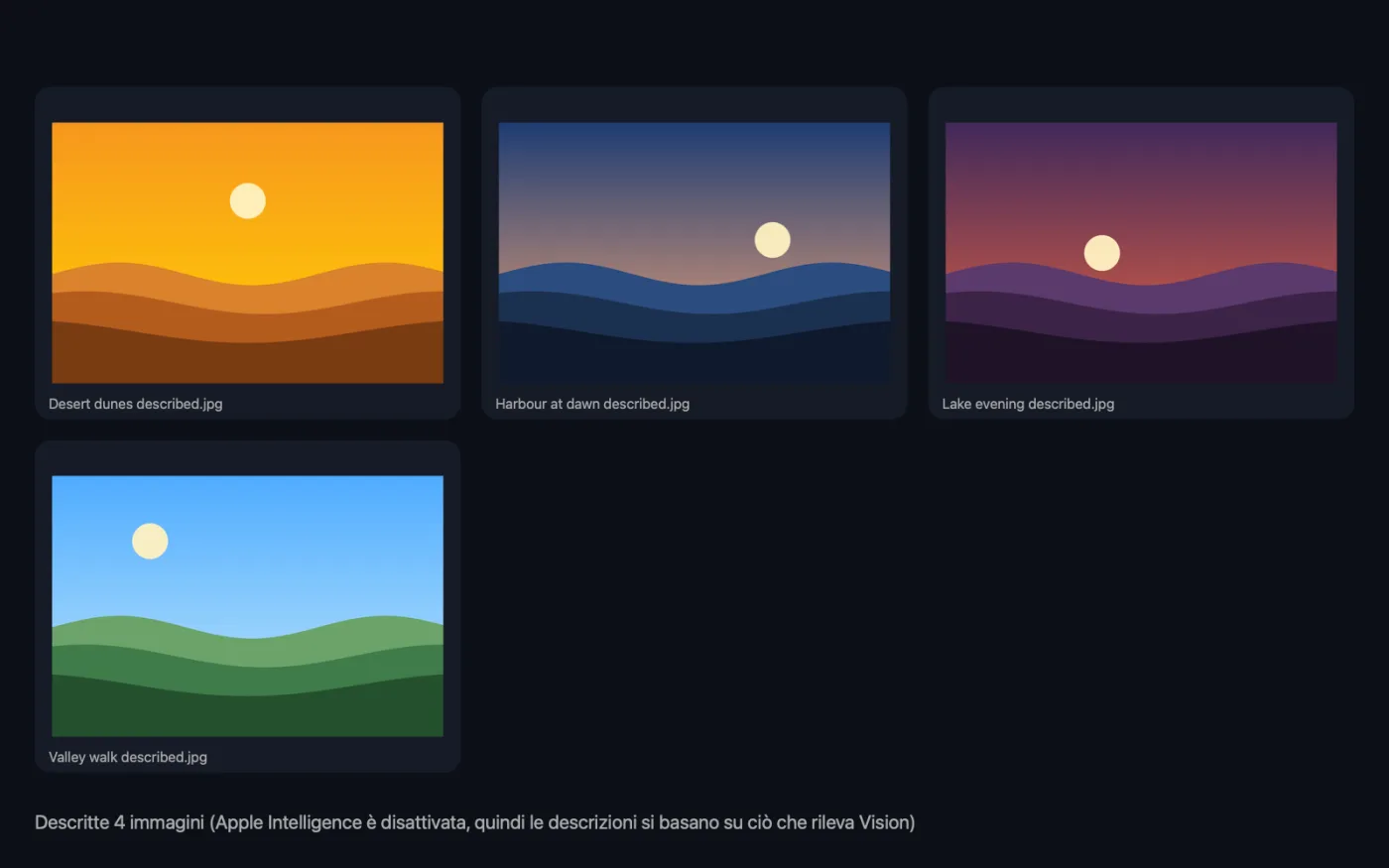Image resolution: width=1389 pixels, height=868 pixels.
Task: Select the 'Lake evening described.jpg' caption
Action: 1028,404
